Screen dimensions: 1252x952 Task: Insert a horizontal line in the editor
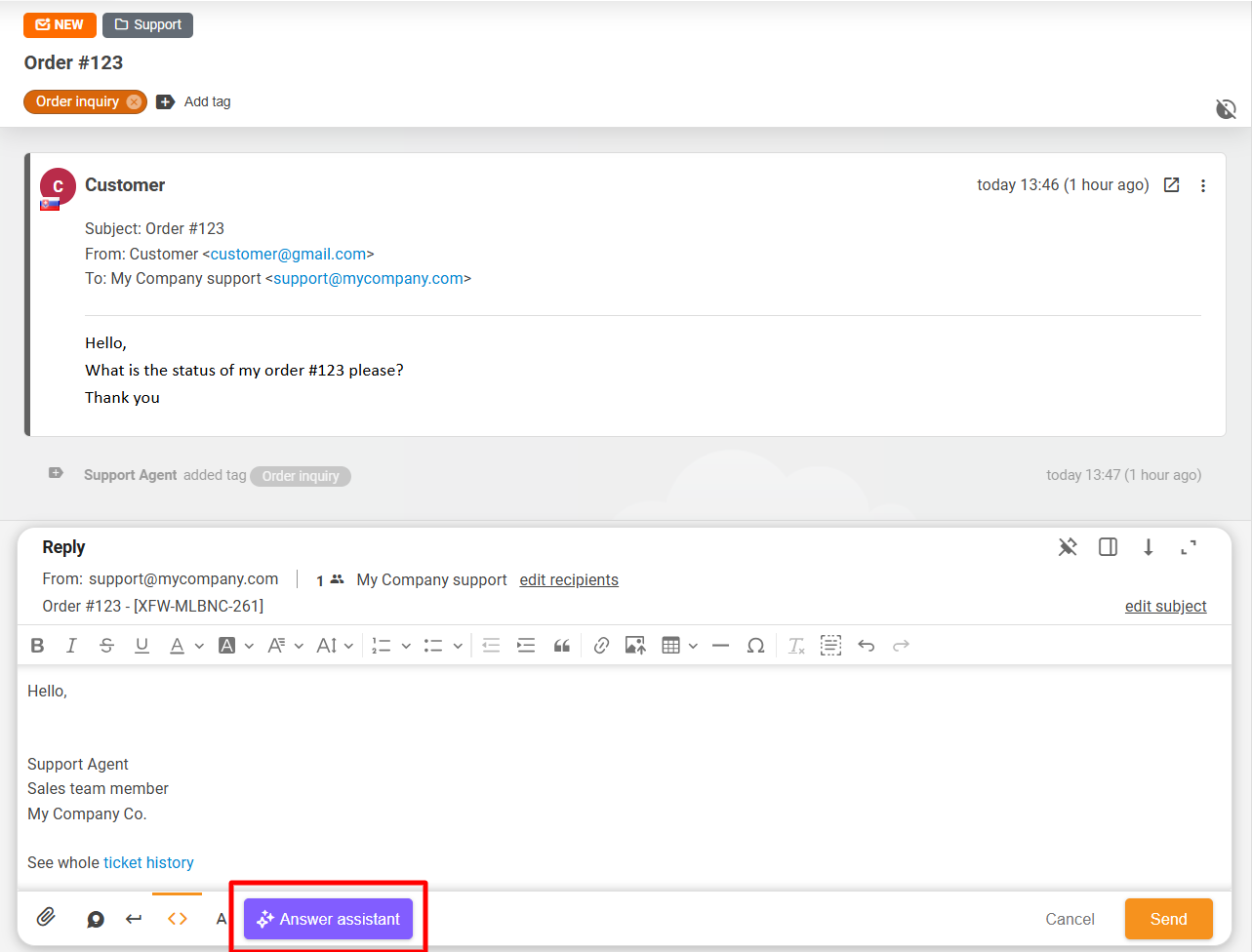[x=720, y=645]
